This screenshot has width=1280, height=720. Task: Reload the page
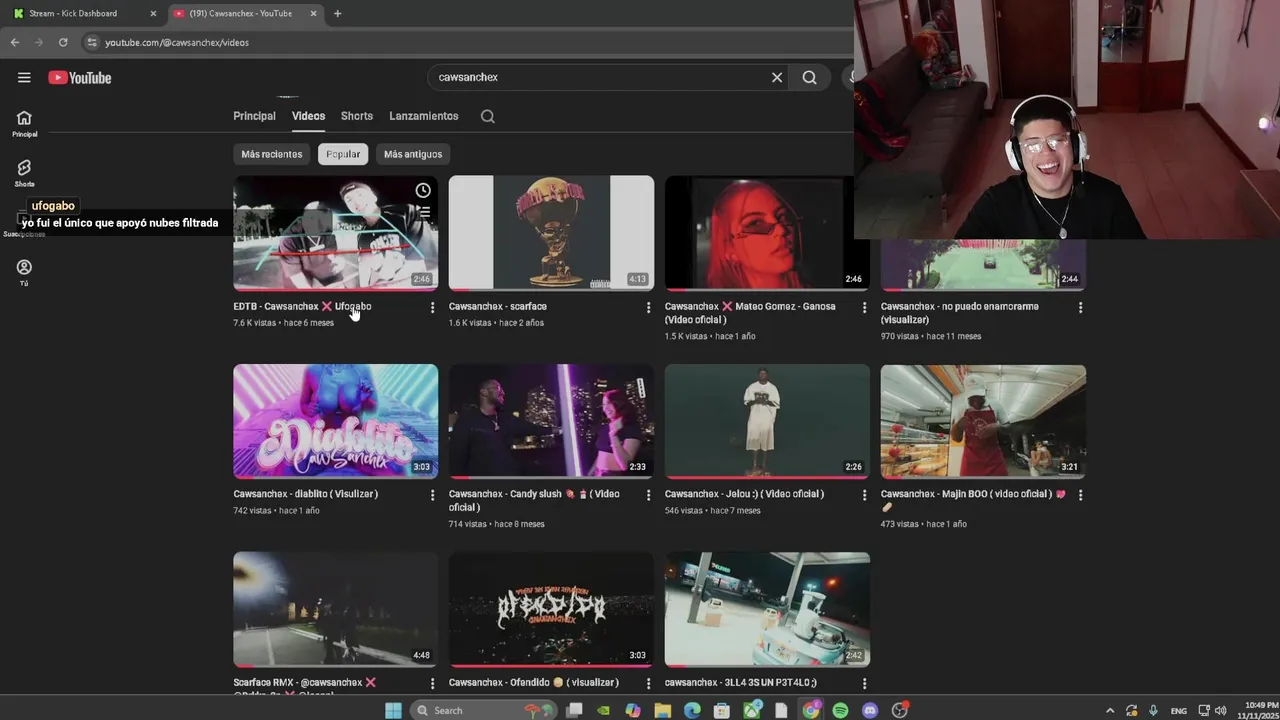click(63, 42)
